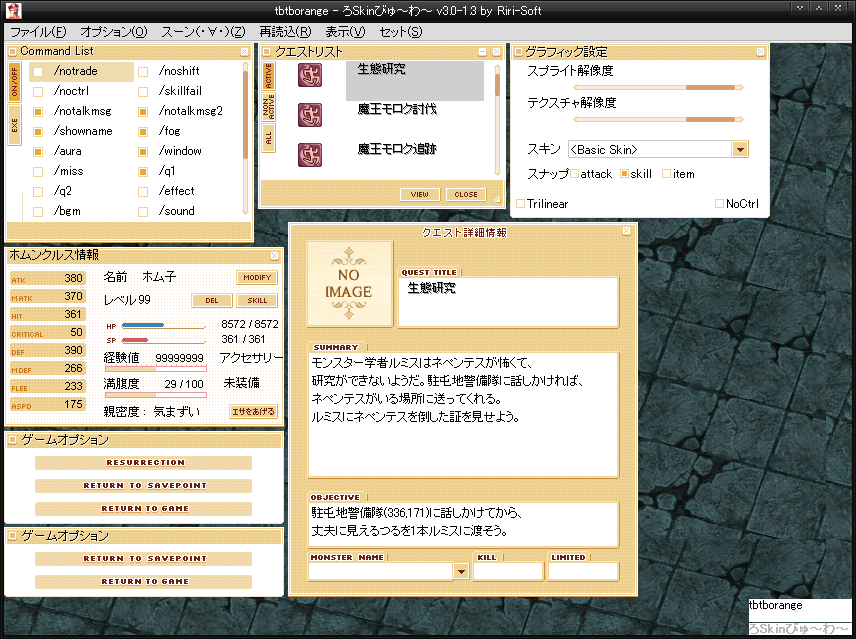The image size is (856, 639).
Task: Switch to the ACTIVE quest tab
Action: pyautogui.click(x=268, y=75)
